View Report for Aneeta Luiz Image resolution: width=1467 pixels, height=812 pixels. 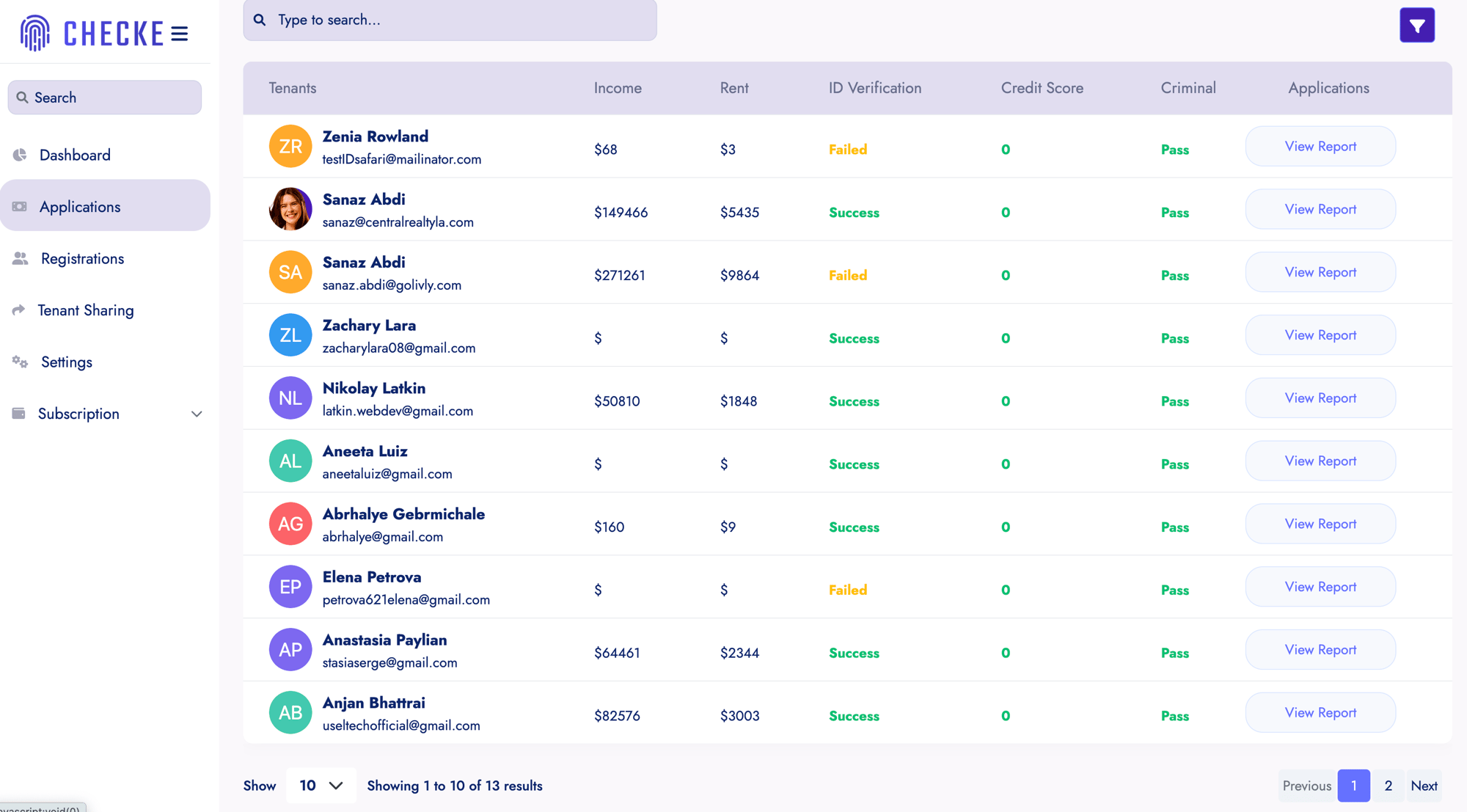(x=1320, y=461)
